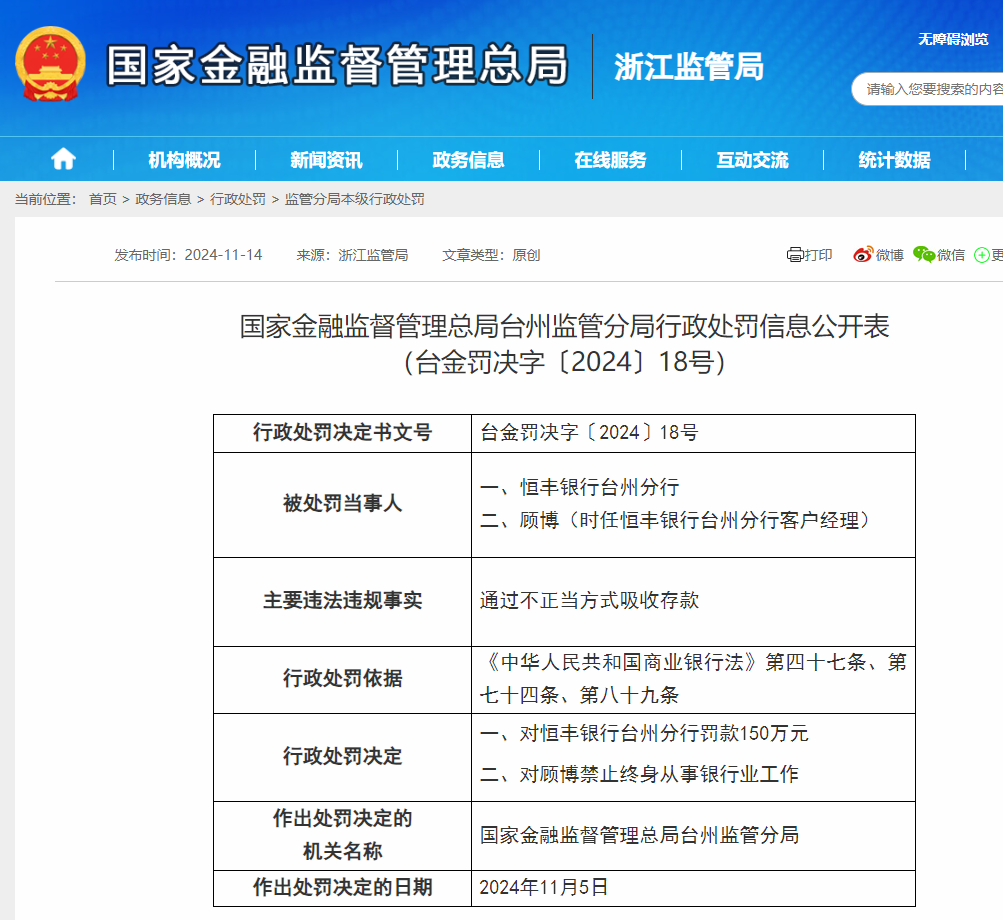Click the 行政处罚决定 header cell
The height and width of the screenshot is (920, 1003).
pos(342,757)
